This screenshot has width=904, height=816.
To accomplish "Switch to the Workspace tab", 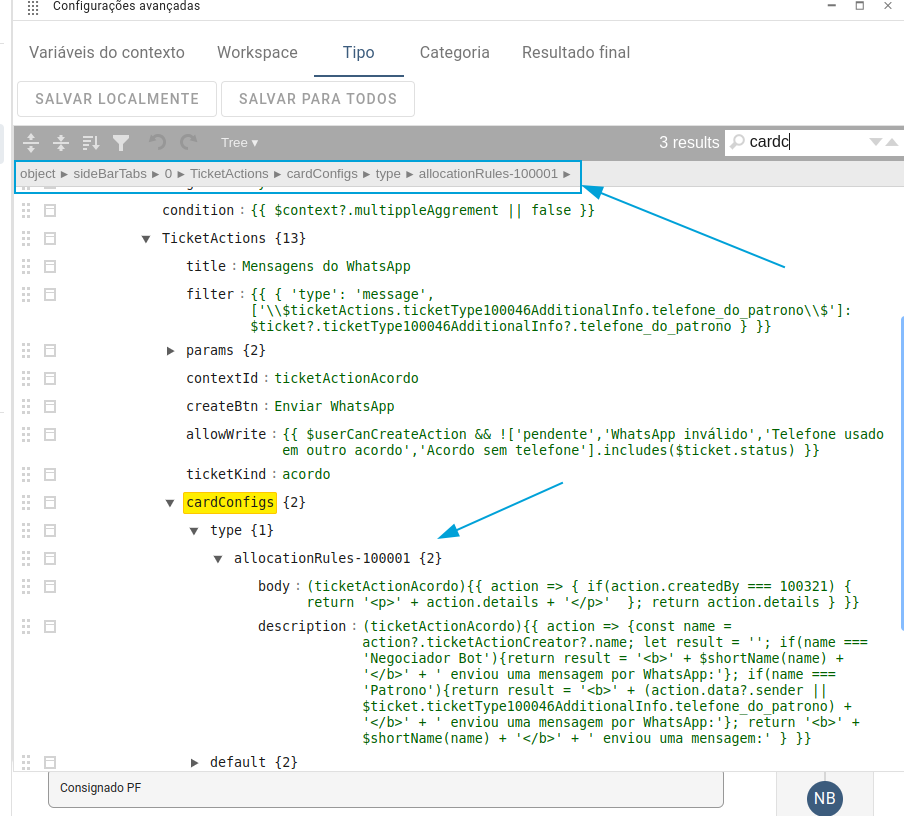I will [257, 52].
